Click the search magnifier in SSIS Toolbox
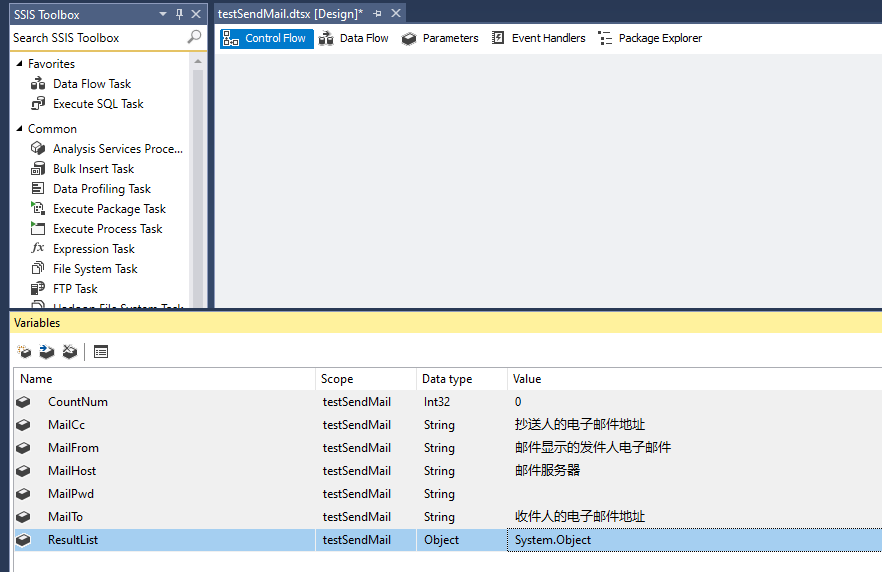The height and width of the screenshot is (572, 882). (x=194, y=38)
